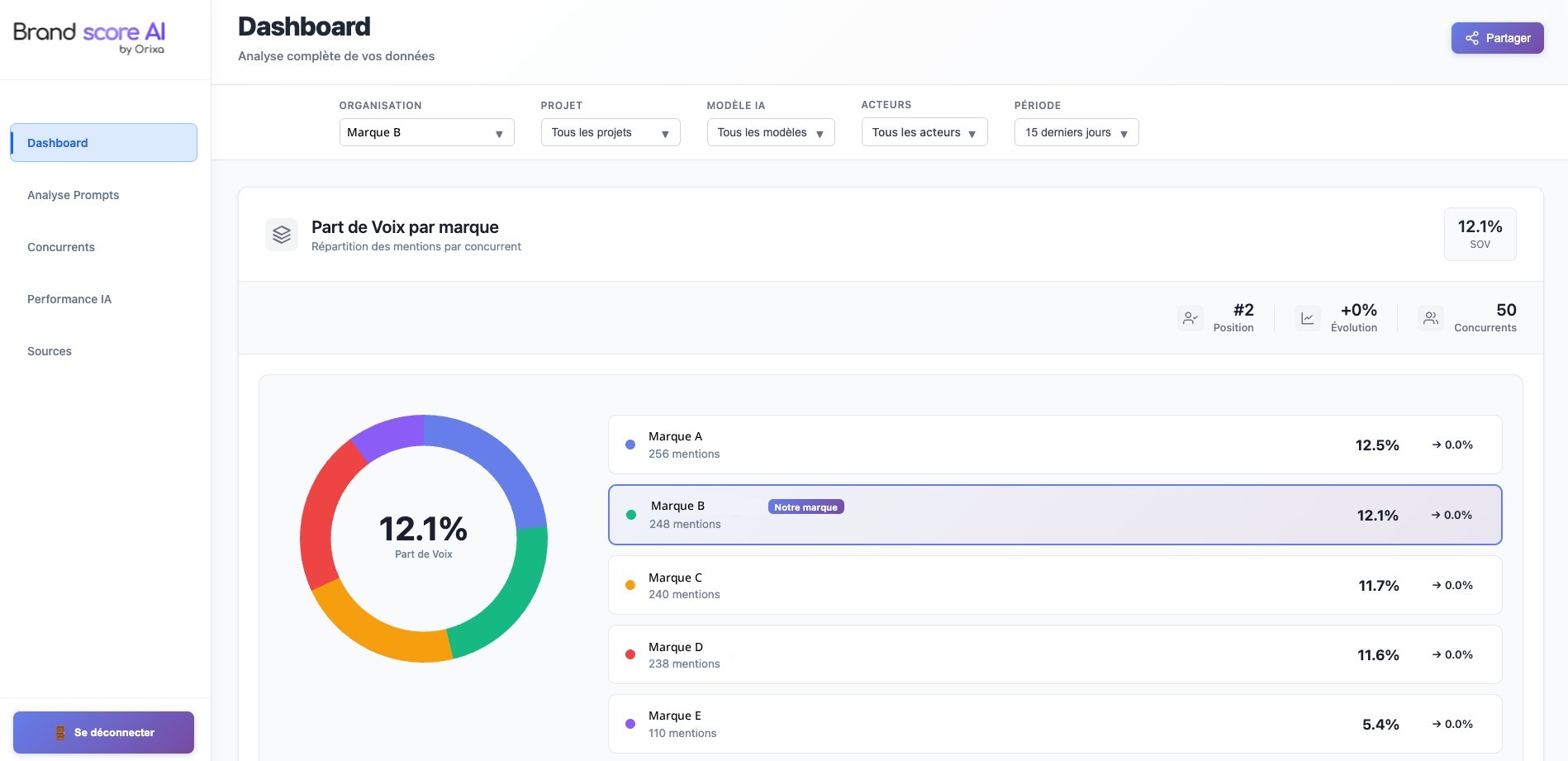Click the Se déconnecter button
The width and height of the screenshot is (1568, 761).
(x=103, y=732)
